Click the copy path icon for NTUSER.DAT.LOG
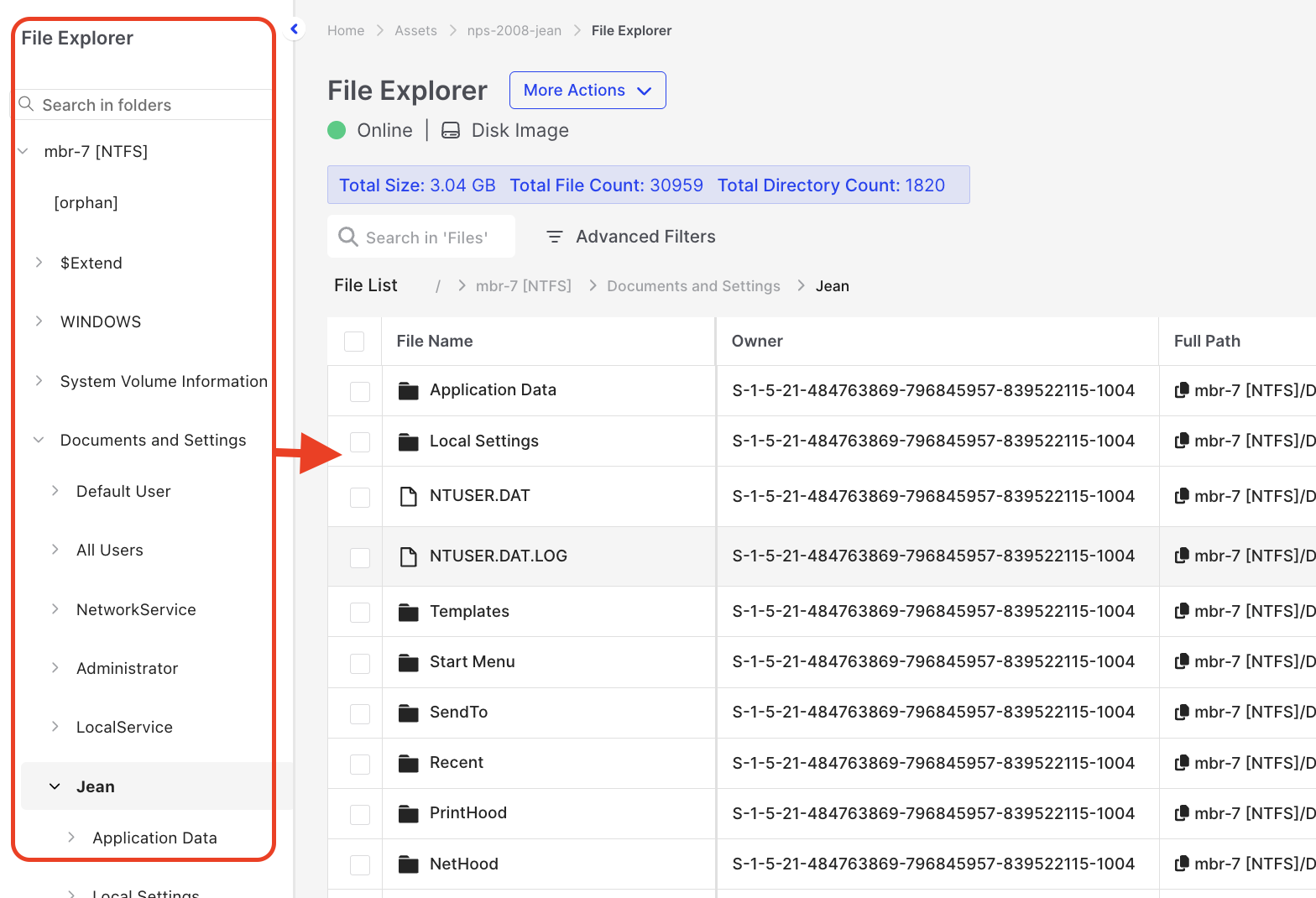The image size is (1316, 898). (1181, 556)
